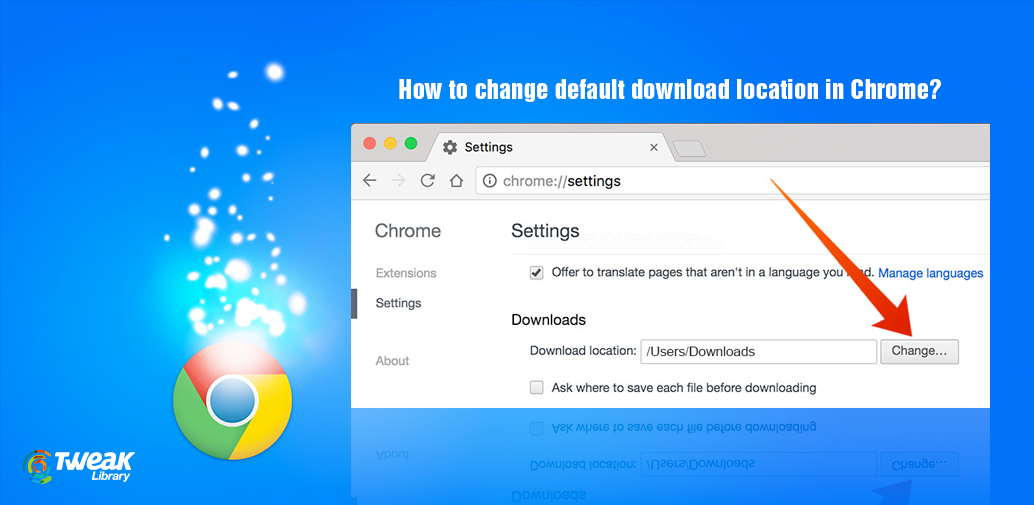Open About in the sidebar
1034x505 pixels.
point(392,361)
